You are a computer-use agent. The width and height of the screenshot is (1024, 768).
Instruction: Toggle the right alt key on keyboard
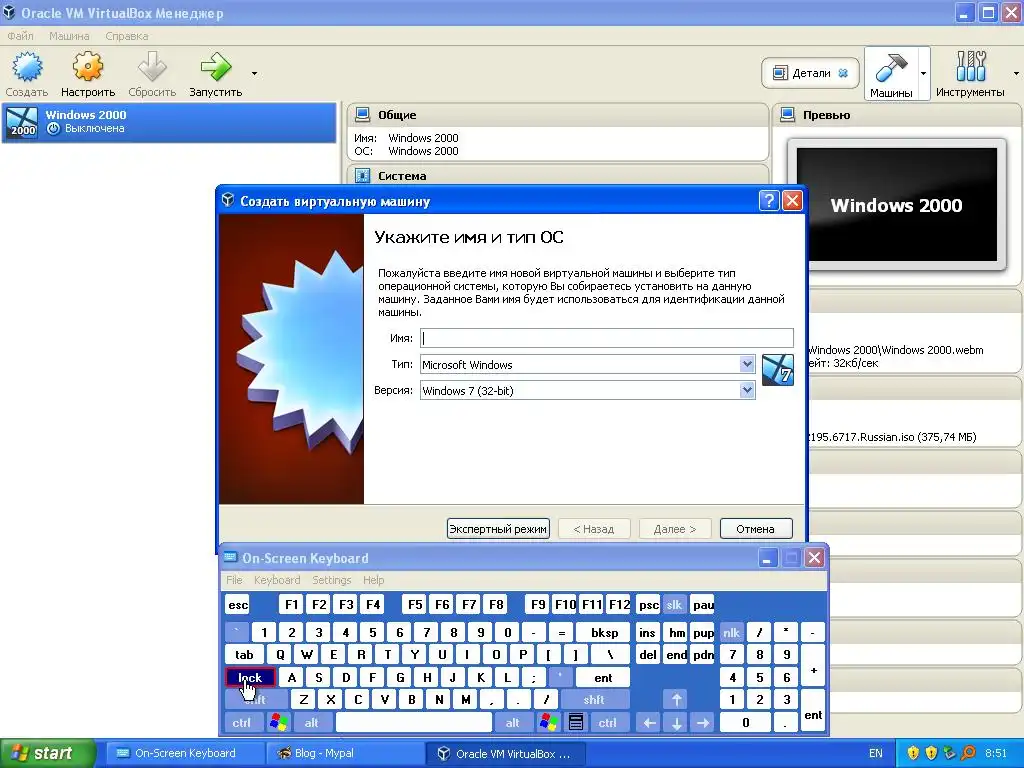513,722
